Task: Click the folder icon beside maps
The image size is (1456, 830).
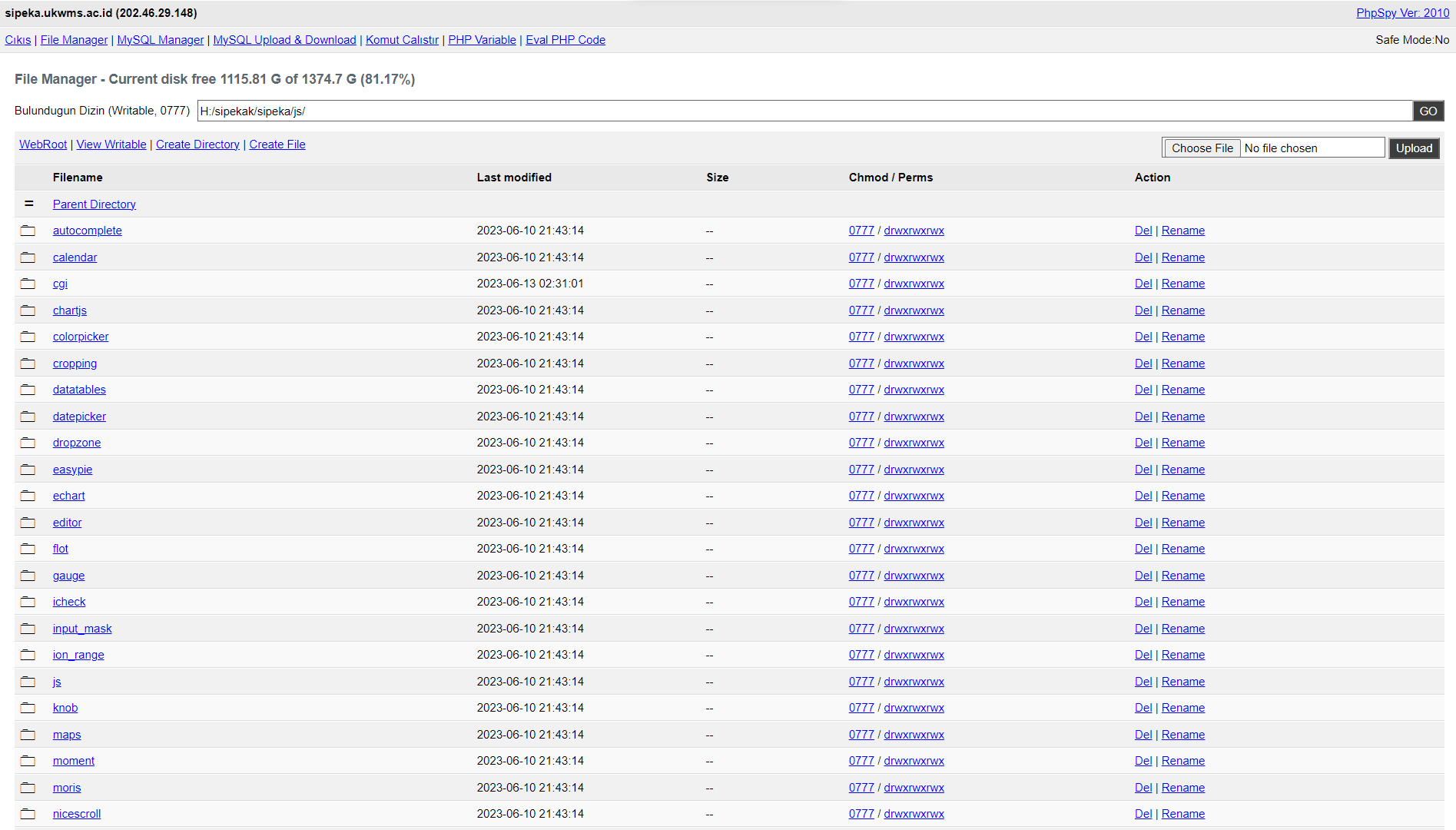Action: click(28, 735)
